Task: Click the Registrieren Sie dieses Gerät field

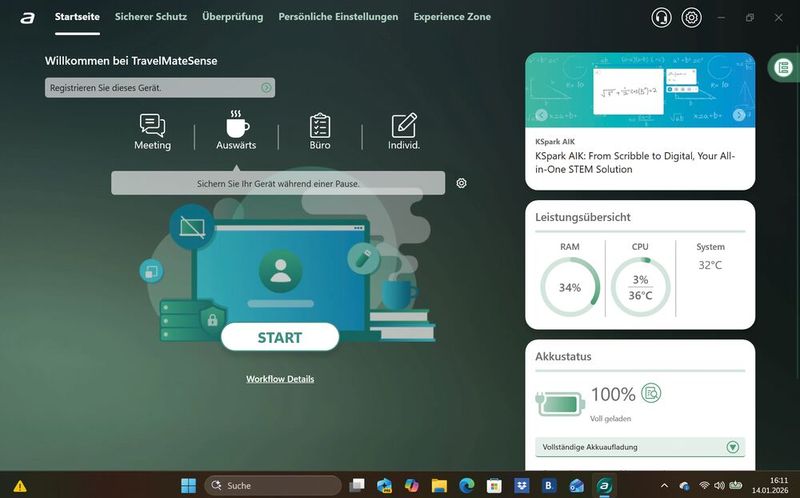Action: (x=160, y=88)
